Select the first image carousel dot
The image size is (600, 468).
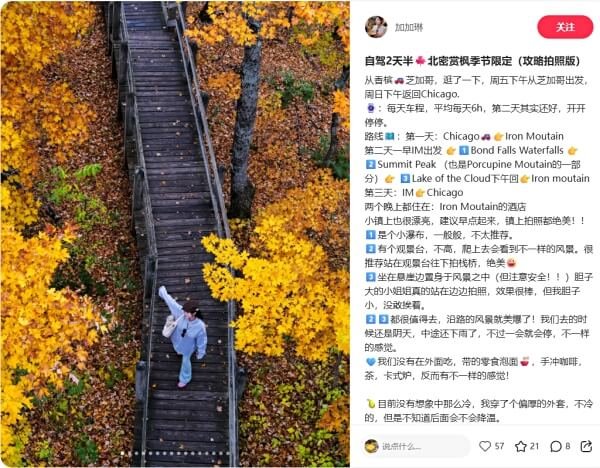tap(122, 453)
